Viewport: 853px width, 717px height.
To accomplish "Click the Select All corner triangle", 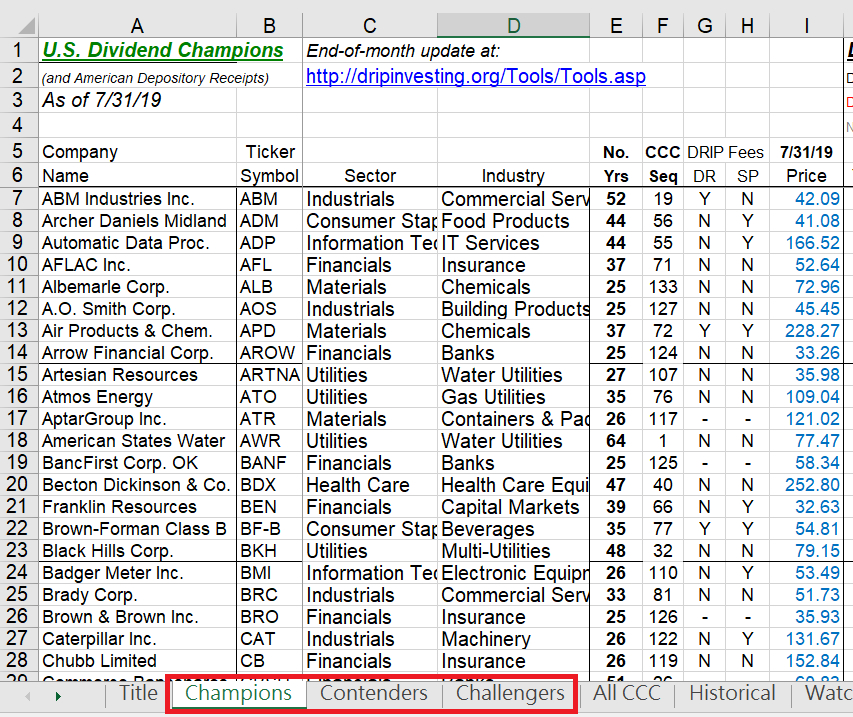I will coord(26,26).
